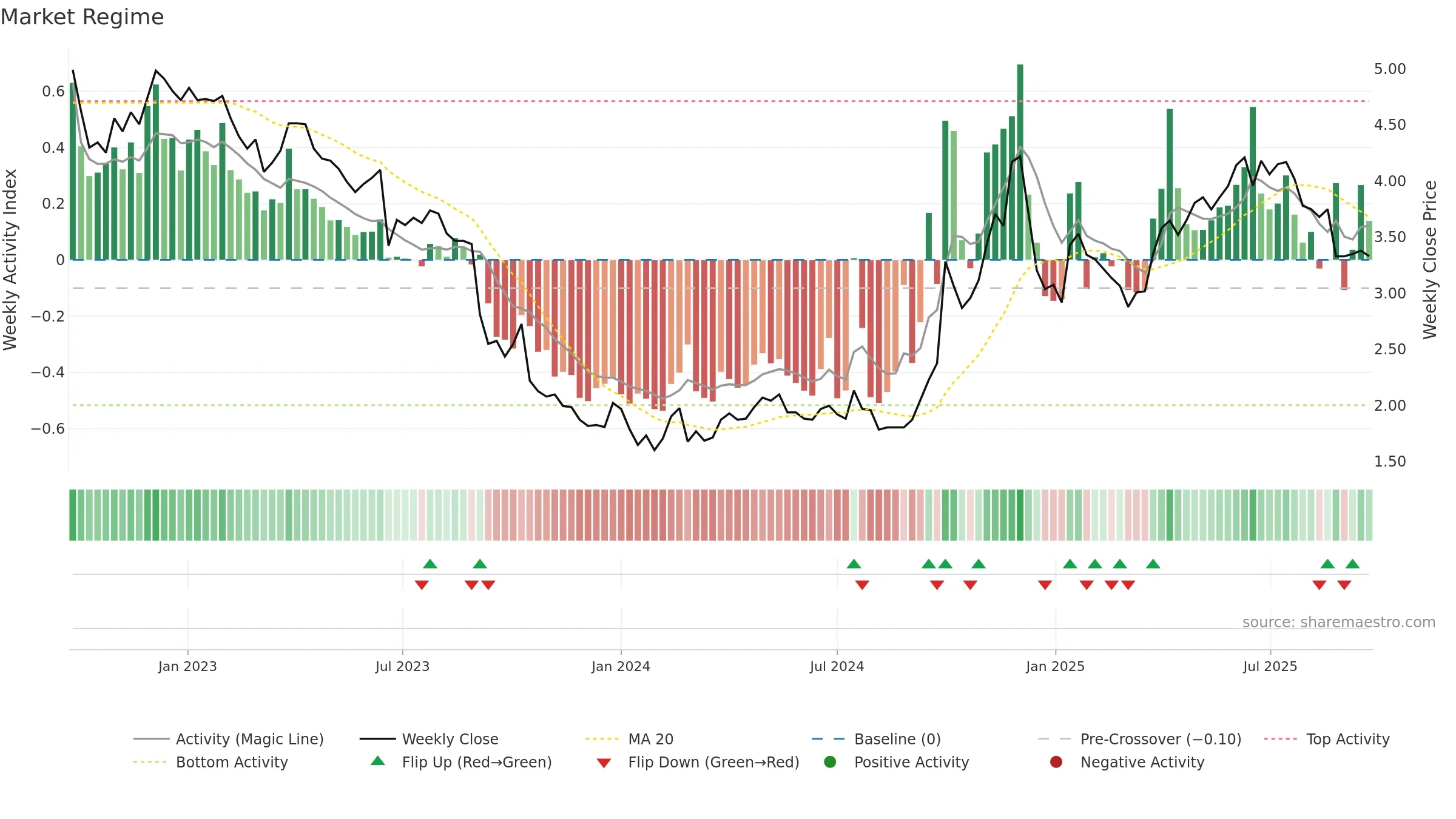Image resolution: width=1456 pixels, height=819 pixels.
Task: Click the −0.6 left axis tick label
Action: [x=48, y=429]
